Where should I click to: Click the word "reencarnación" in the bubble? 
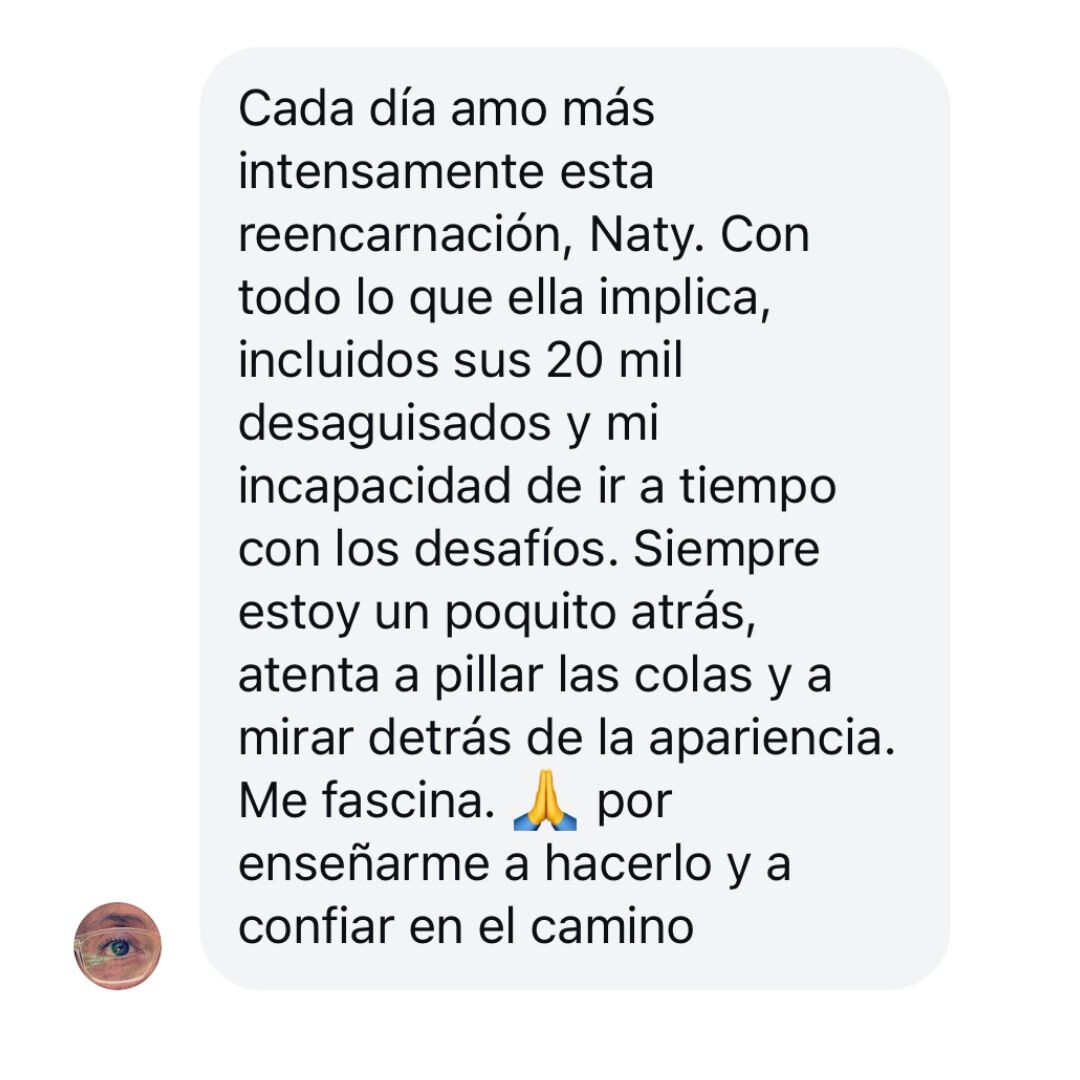point(400,236)
